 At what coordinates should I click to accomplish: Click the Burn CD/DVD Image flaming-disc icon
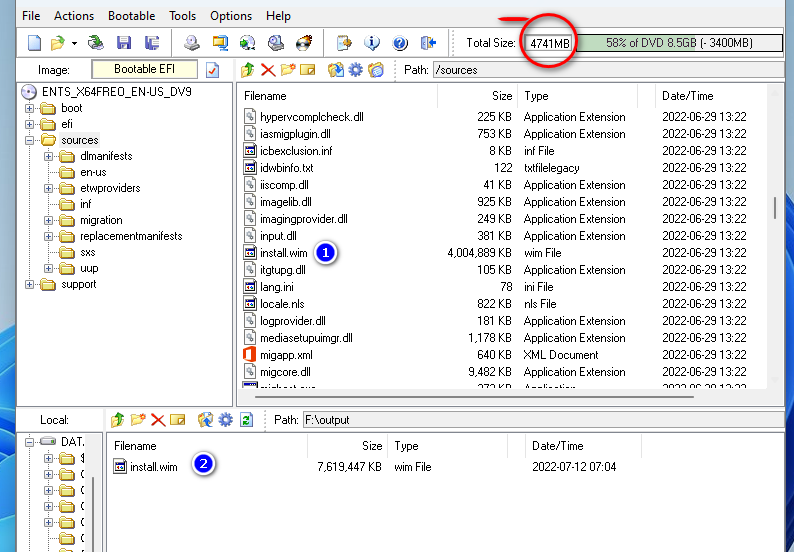(304, 43)
